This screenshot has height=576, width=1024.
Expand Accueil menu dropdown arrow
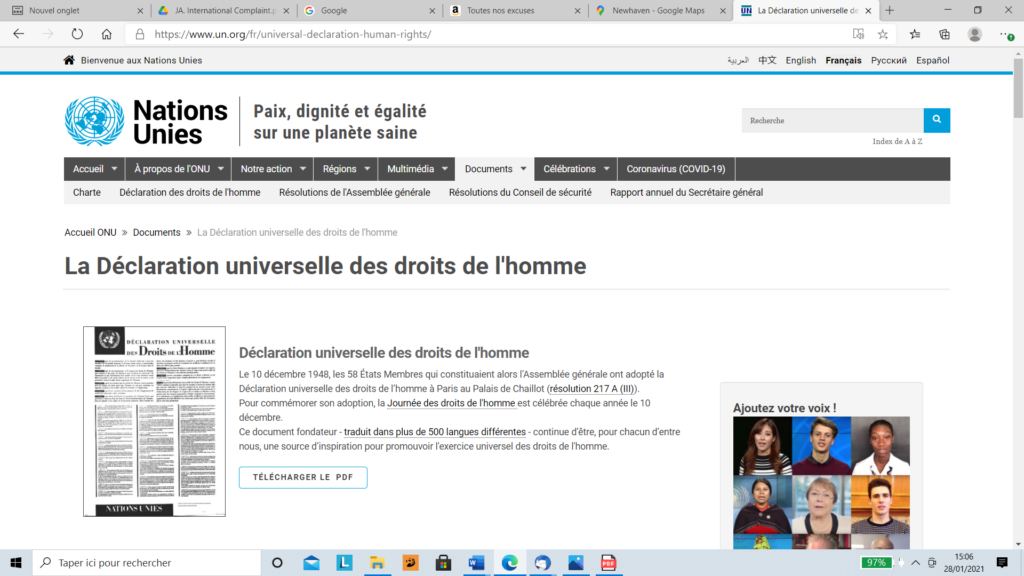pyautogui.click(x=114, y=168)
